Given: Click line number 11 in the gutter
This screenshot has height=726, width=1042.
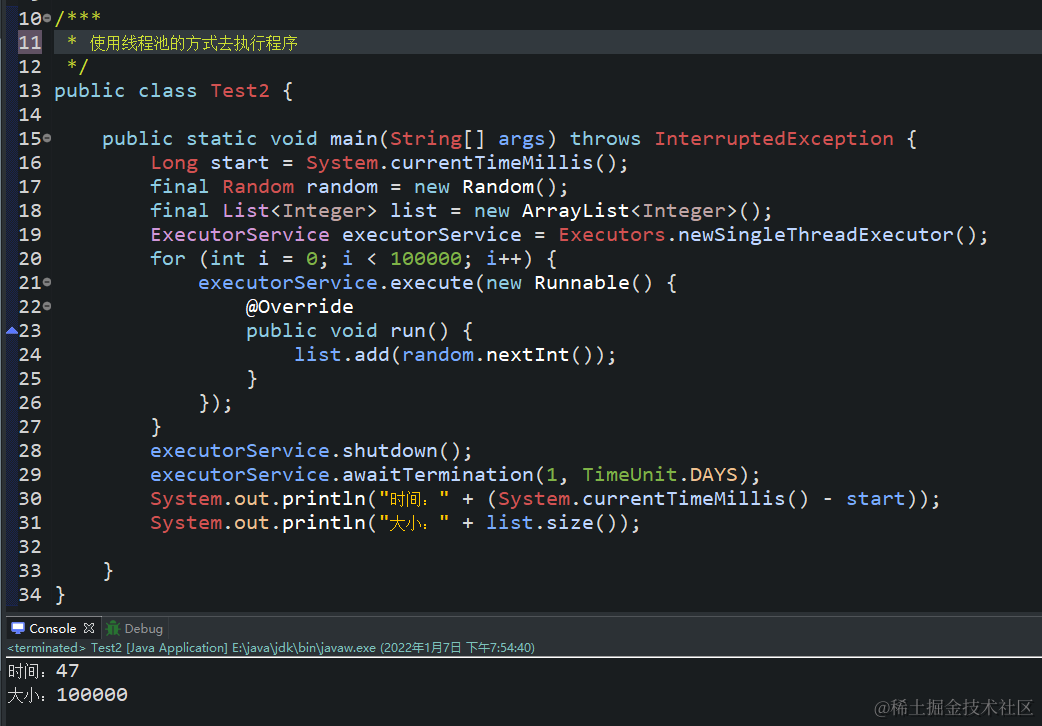Looking at the screenshot, I should click(30, 43).
